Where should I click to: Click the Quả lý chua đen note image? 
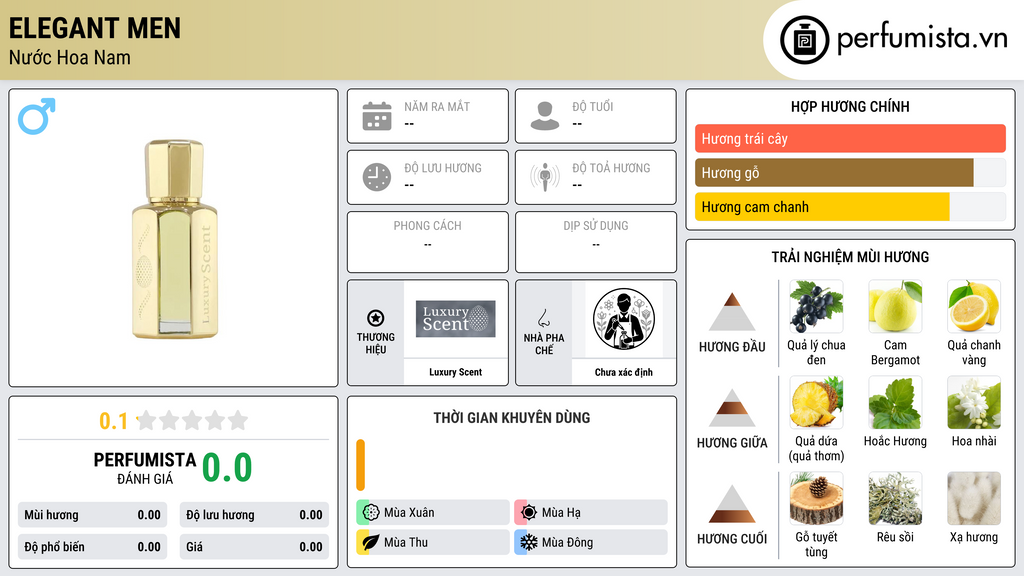pyautogui.click(x=816, y=306)
